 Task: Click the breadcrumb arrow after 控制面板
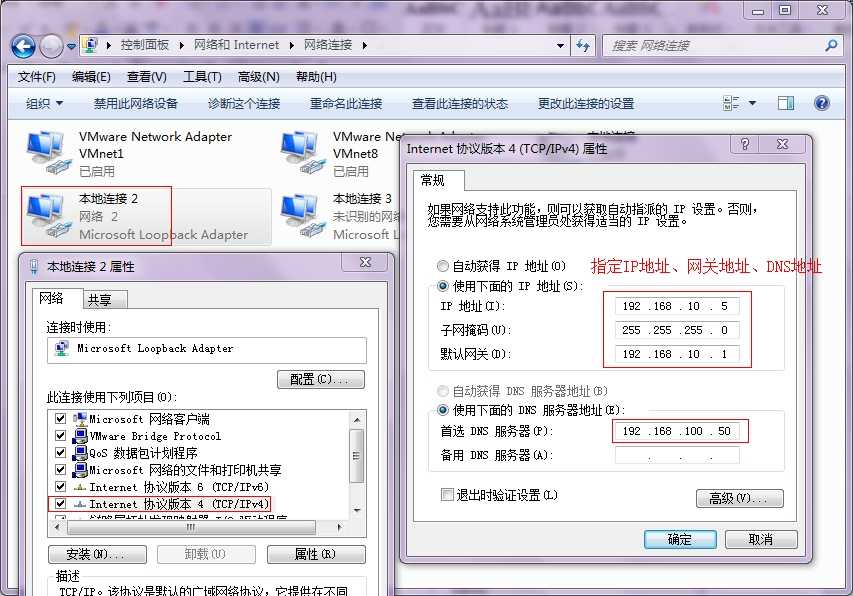click(182, 45)
